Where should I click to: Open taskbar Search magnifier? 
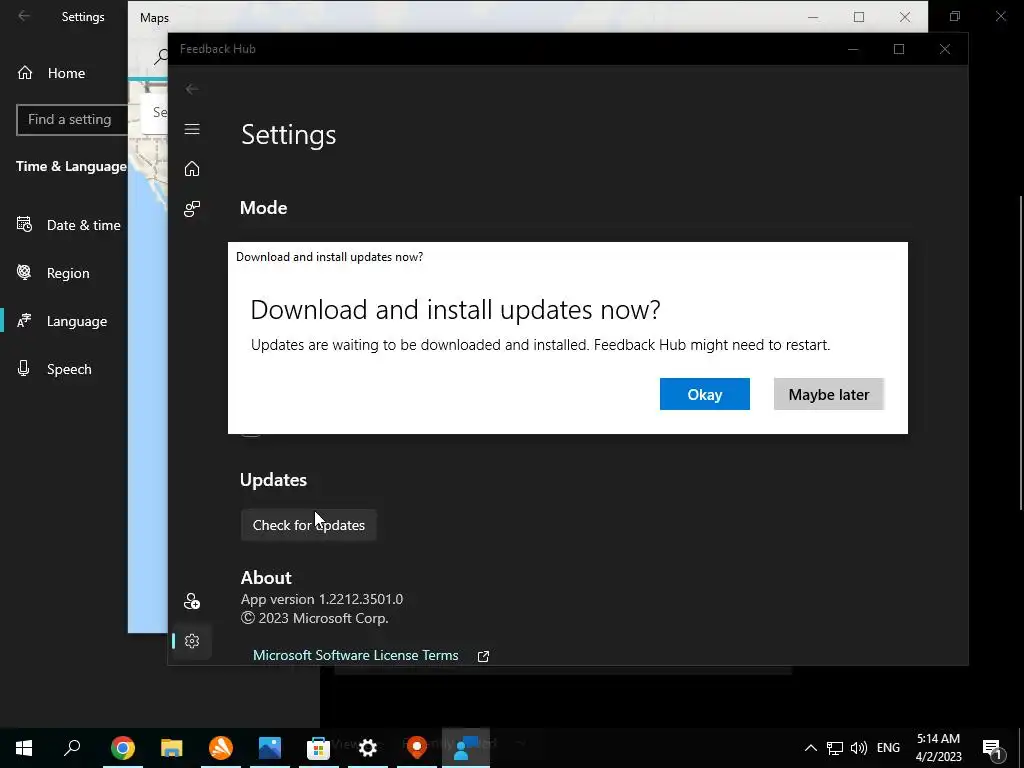coord(72,748)
